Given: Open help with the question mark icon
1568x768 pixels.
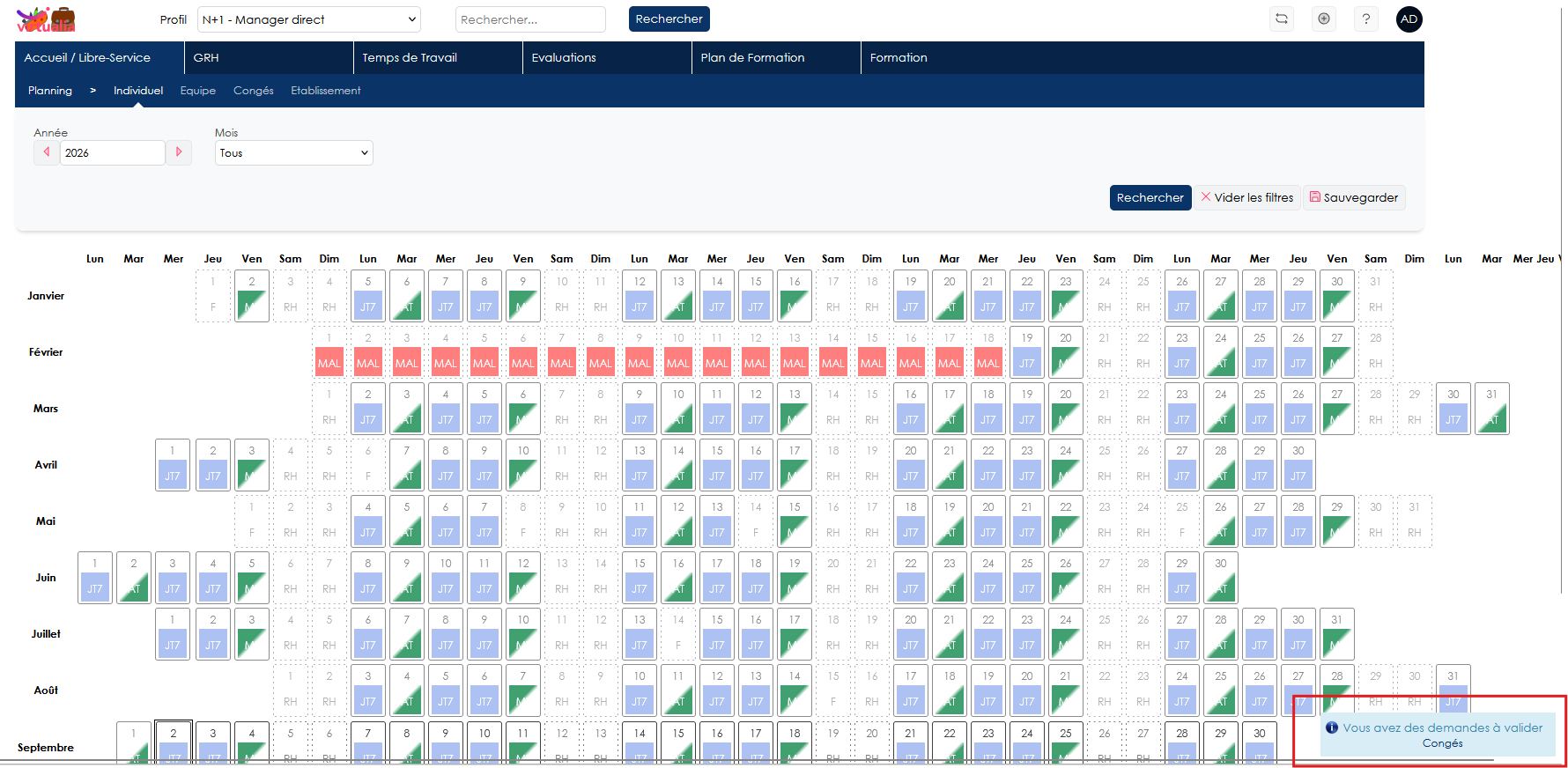Looking at the screenshot, I should pyautogui.click(x=1366, y=18).
